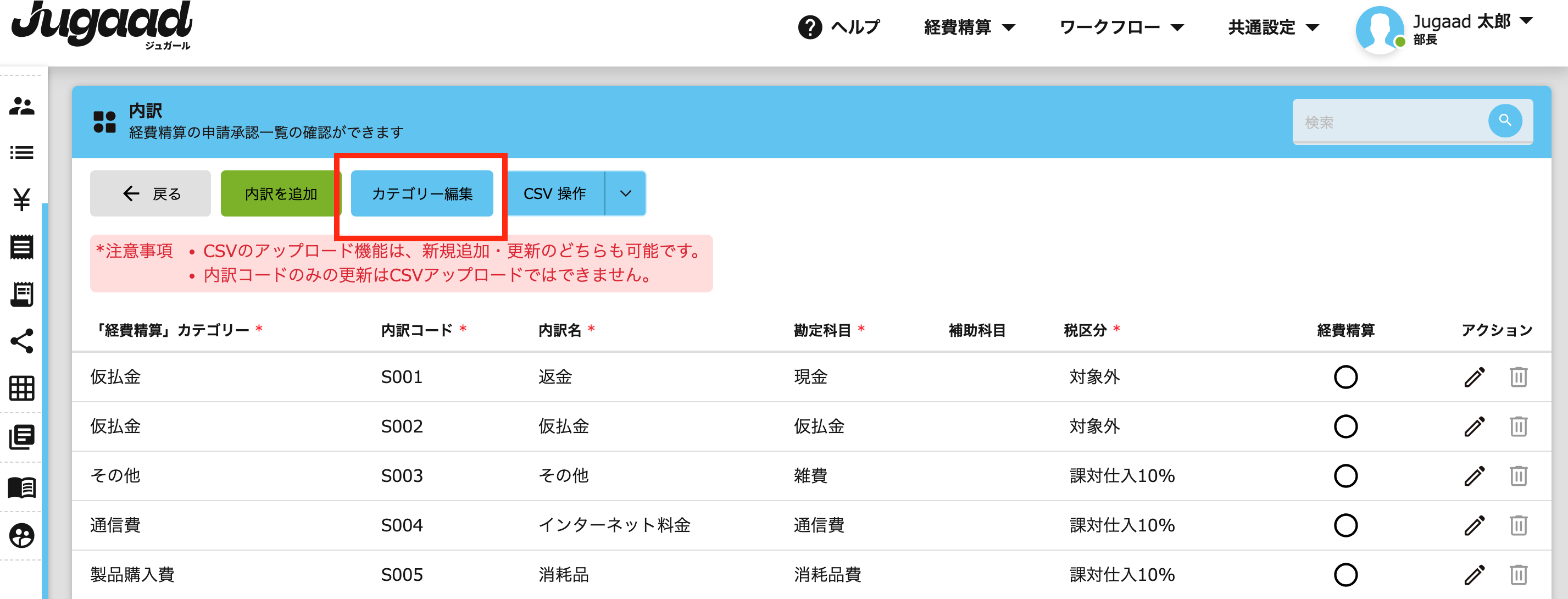Delete the S005 消耗品 row

1518,574
